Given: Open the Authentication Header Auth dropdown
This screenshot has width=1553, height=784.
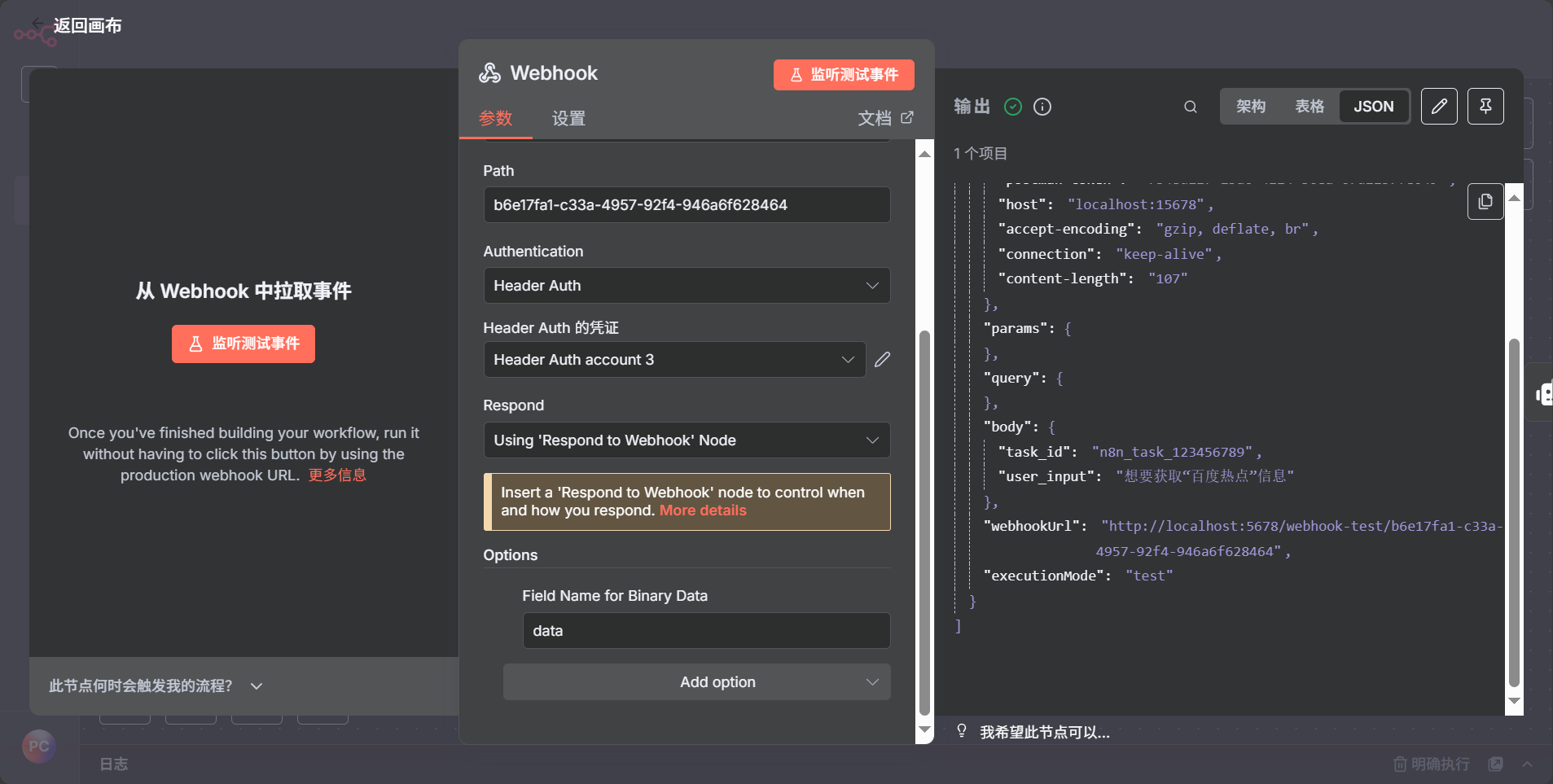Looking at the screenshot, I should click(687, 286).
